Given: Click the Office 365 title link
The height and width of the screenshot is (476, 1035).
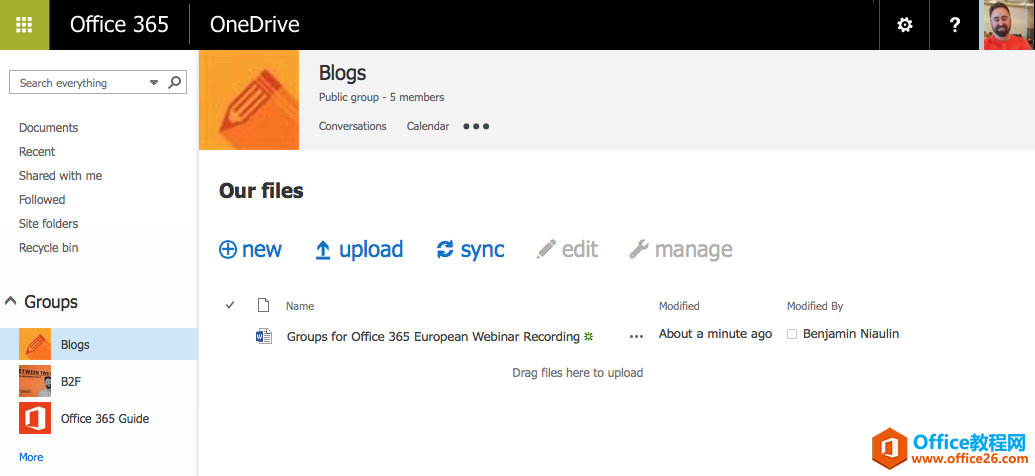Looking at the screenshot, I should [x=119, y=24].
